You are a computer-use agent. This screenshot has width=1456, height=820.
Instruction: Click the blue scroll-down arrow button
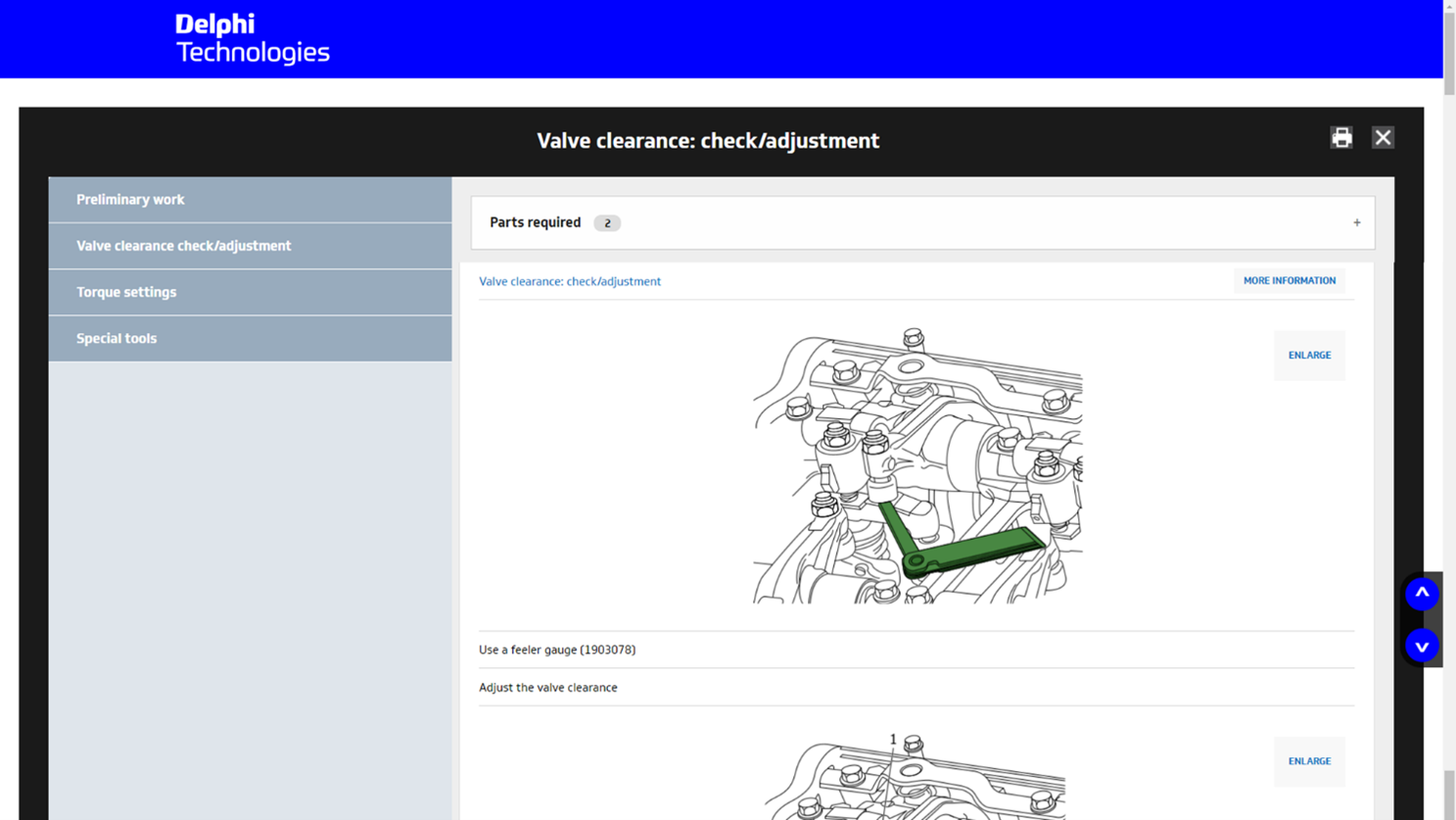point(1422,646)
